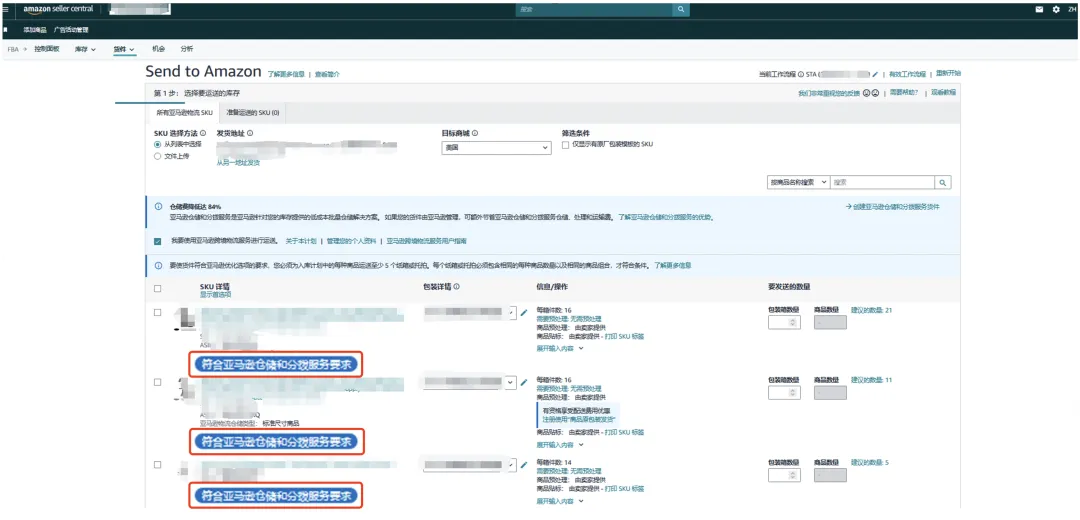Image resolution: width=1080 pixels, height=520 pixels.
Task: Click into the product 搜索 text field
Action: tap(881, 183)
